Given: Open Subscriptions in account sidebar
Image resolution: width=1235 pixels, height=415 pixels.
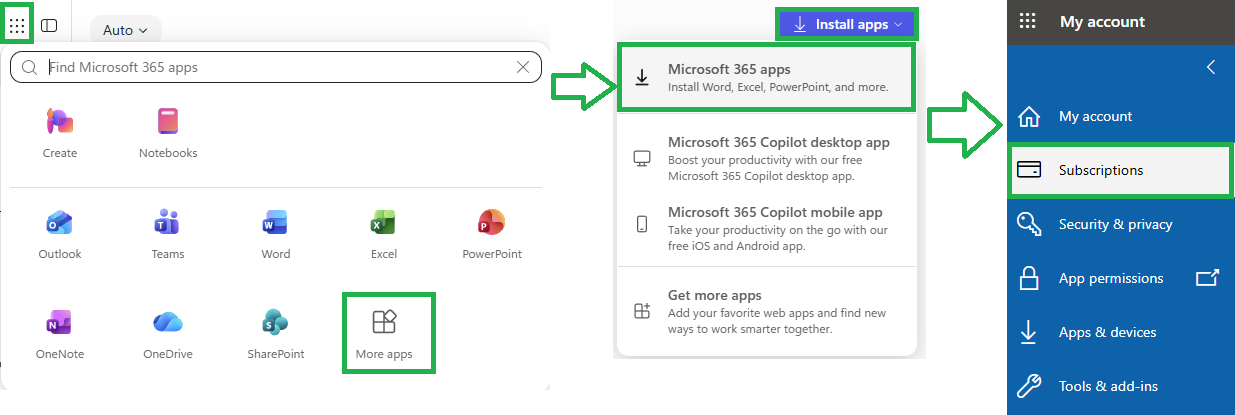Looking at the screenshot, I should point(1120,170).
